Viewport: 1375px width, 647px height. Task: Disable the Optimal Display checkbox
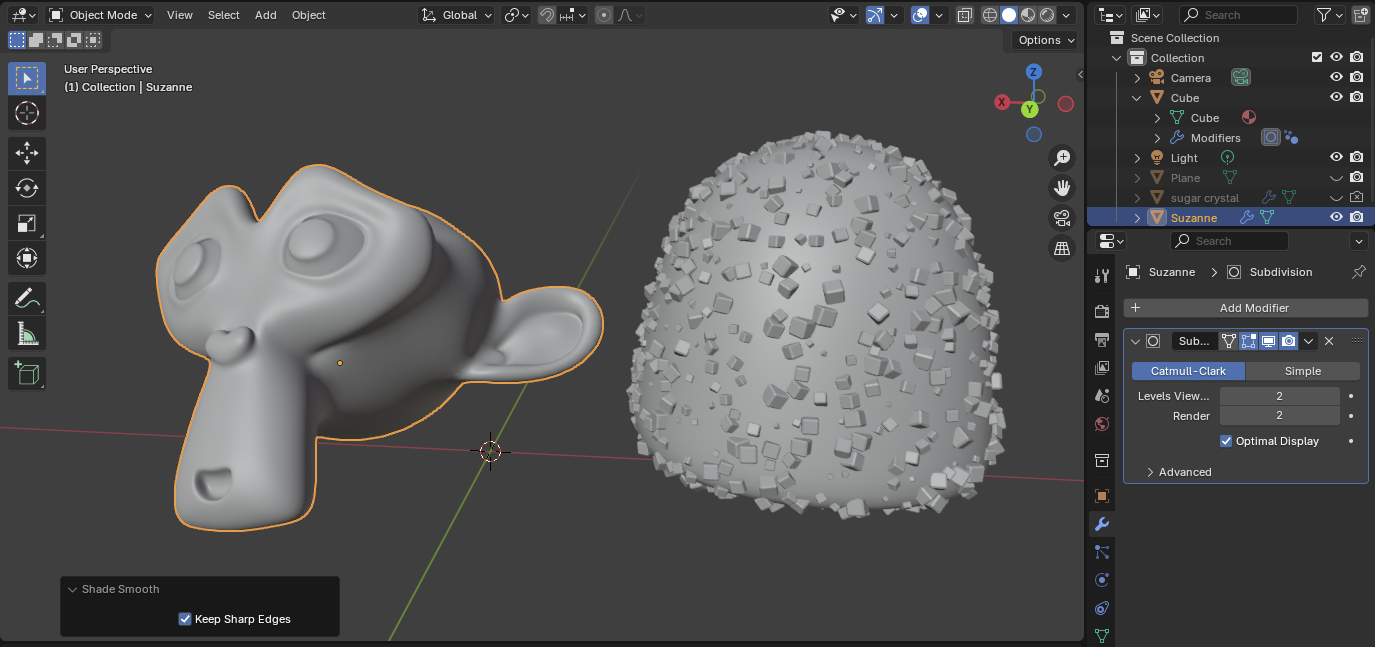(1226, 441)
